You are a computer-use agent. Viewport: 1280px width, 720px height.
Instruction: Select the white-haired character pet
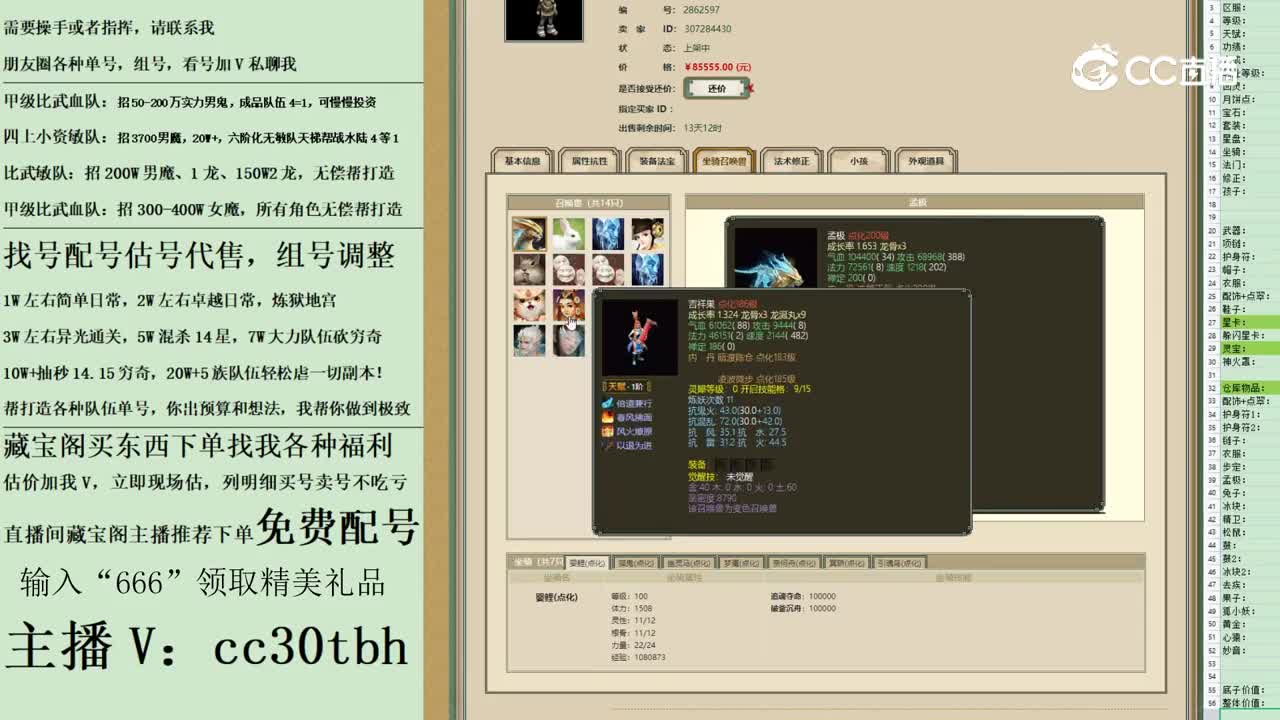pyautogui.click(x=529, y=340)
